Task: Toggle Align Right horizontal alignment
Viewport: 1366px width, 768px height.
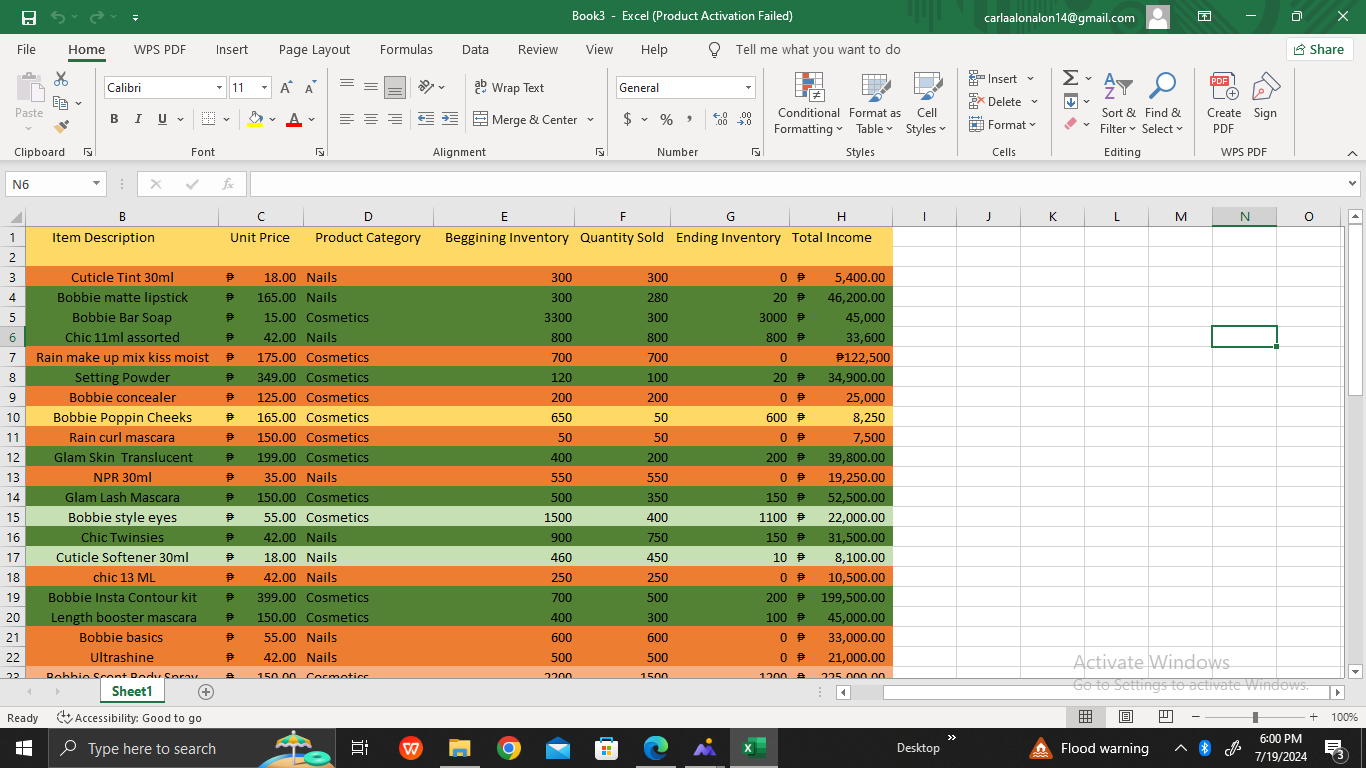Action: pyautogui.click(x=395, y=119)
